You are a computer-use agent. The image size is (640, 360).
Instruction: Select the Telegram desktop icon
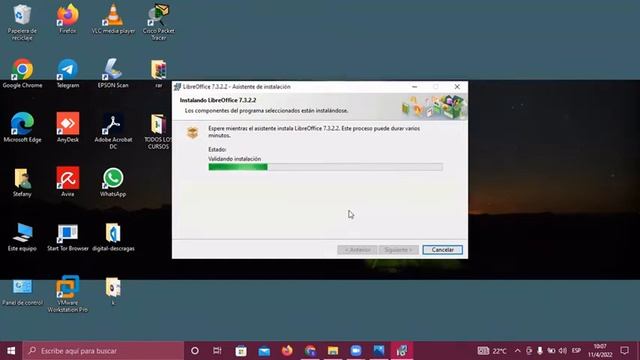[68, 73]
